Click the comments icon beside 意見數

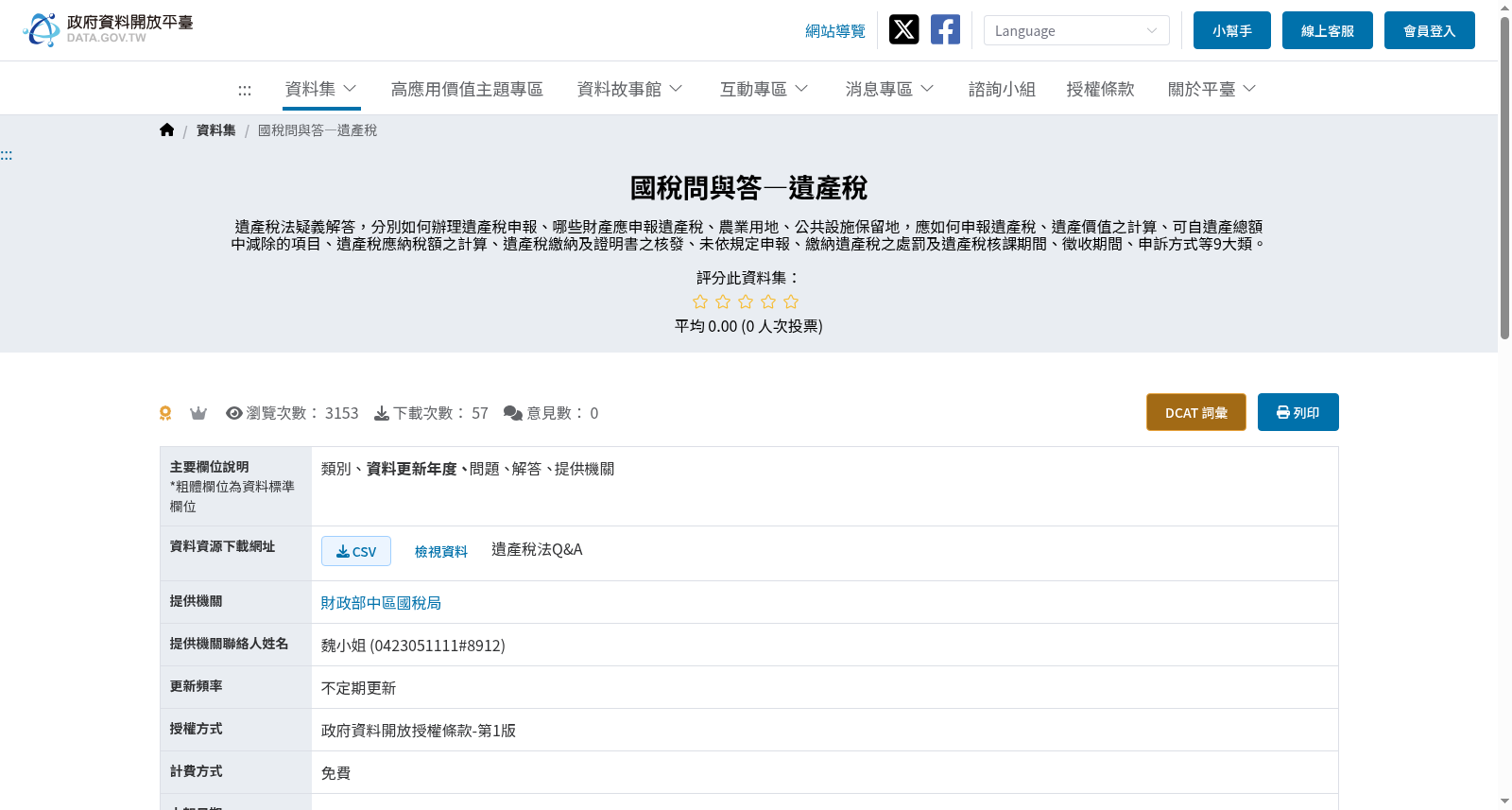coord(513,413)
